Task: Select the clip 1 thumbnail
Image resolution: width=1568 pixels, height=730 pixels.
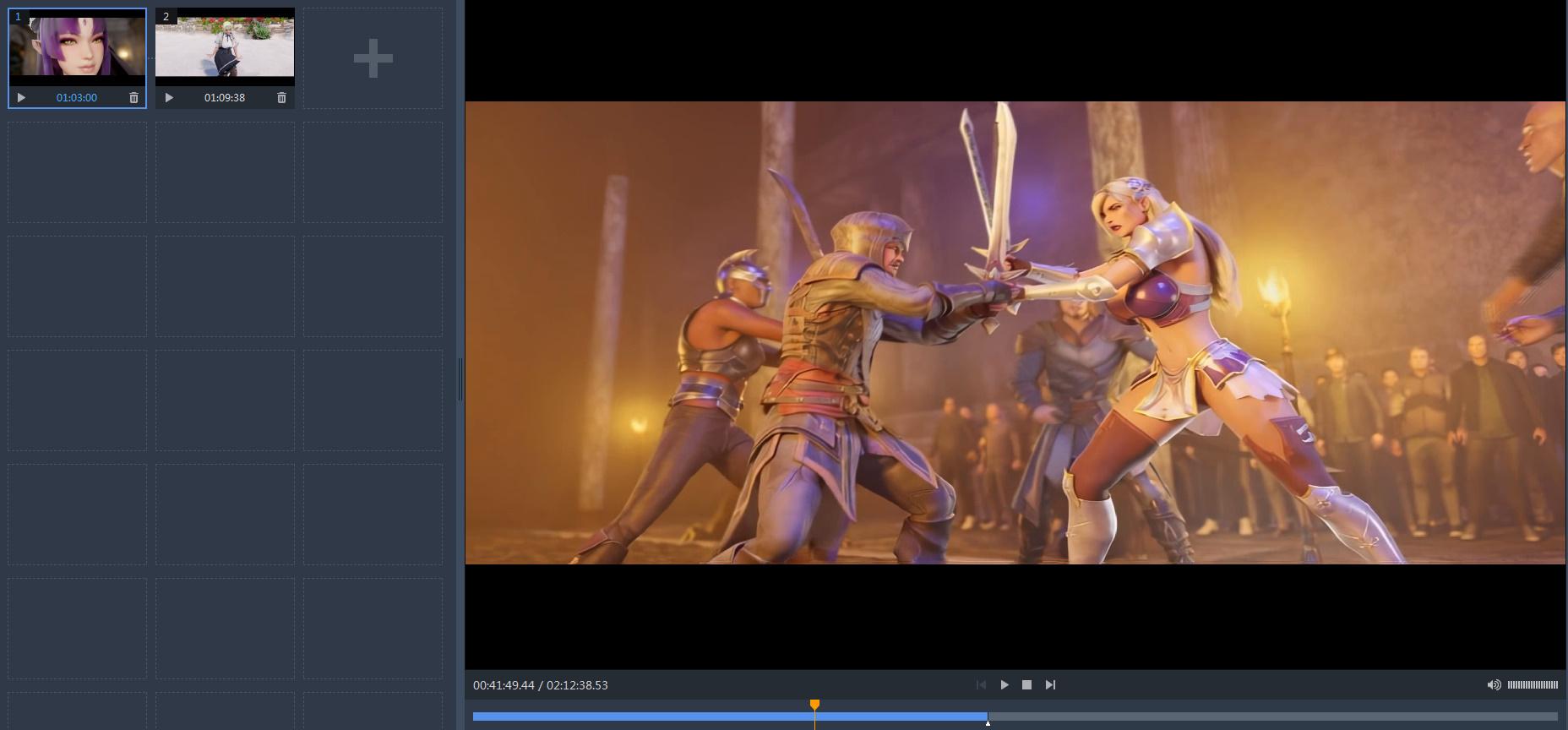Action: click(77, 47)
